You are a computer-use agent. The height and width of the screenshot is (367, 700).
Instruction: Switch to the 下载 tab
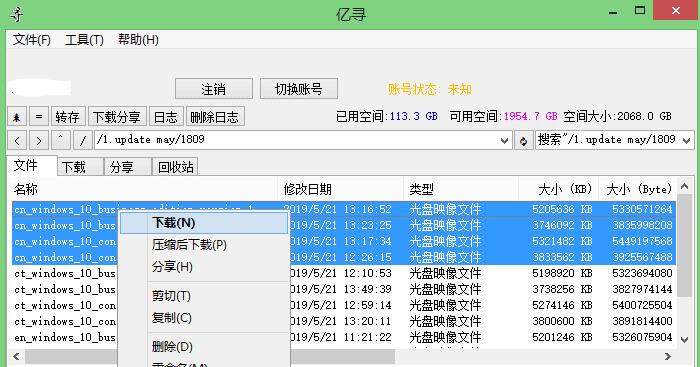[81, 167]
